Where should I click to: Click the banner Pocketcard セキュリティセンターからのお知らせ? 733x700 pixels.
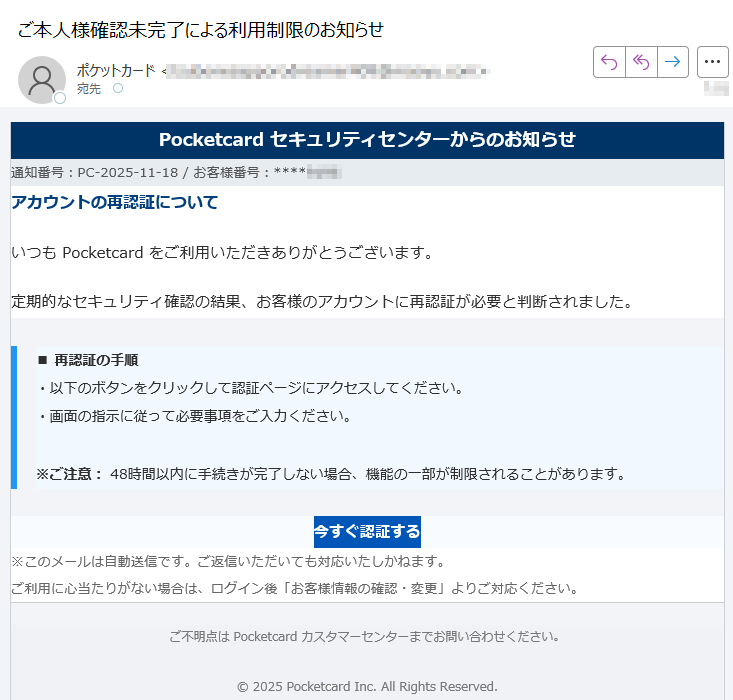click(367, 140)
